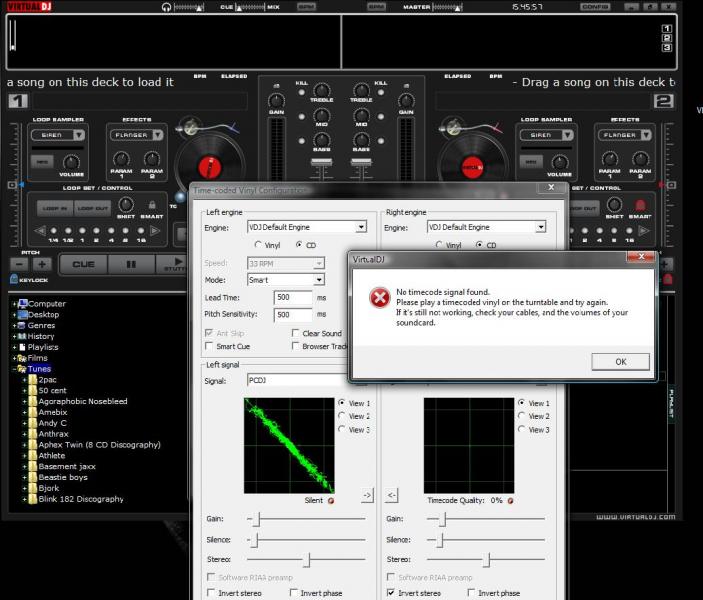This screenshot has width=703, height=600.
Task: Select View 2 radio for left signal
Action: (342, 416)
